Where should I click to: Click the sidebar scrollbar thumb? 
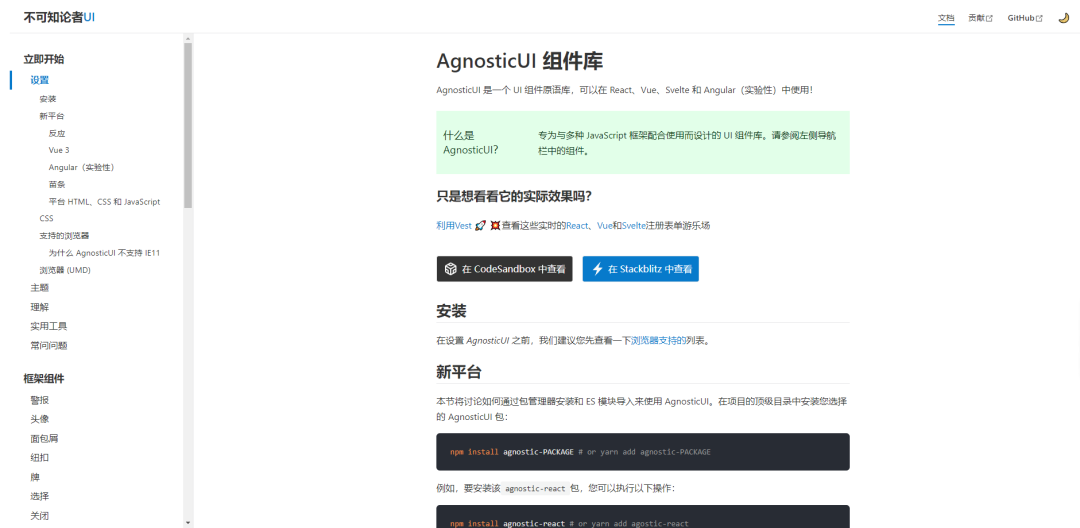[x=188, y=125]
